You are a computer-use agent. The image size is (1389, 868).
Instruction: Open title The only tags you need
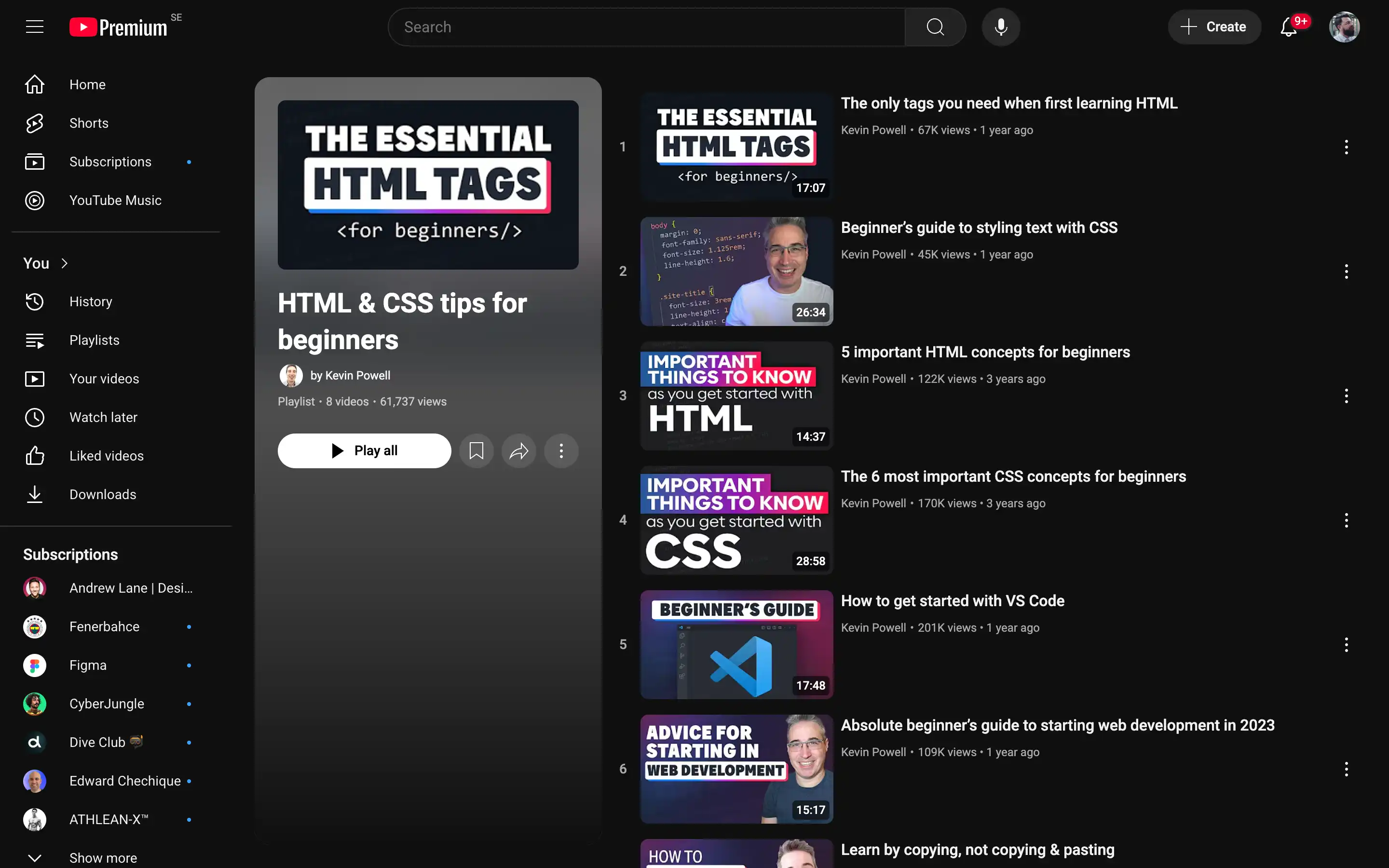tap(1009, 103)
